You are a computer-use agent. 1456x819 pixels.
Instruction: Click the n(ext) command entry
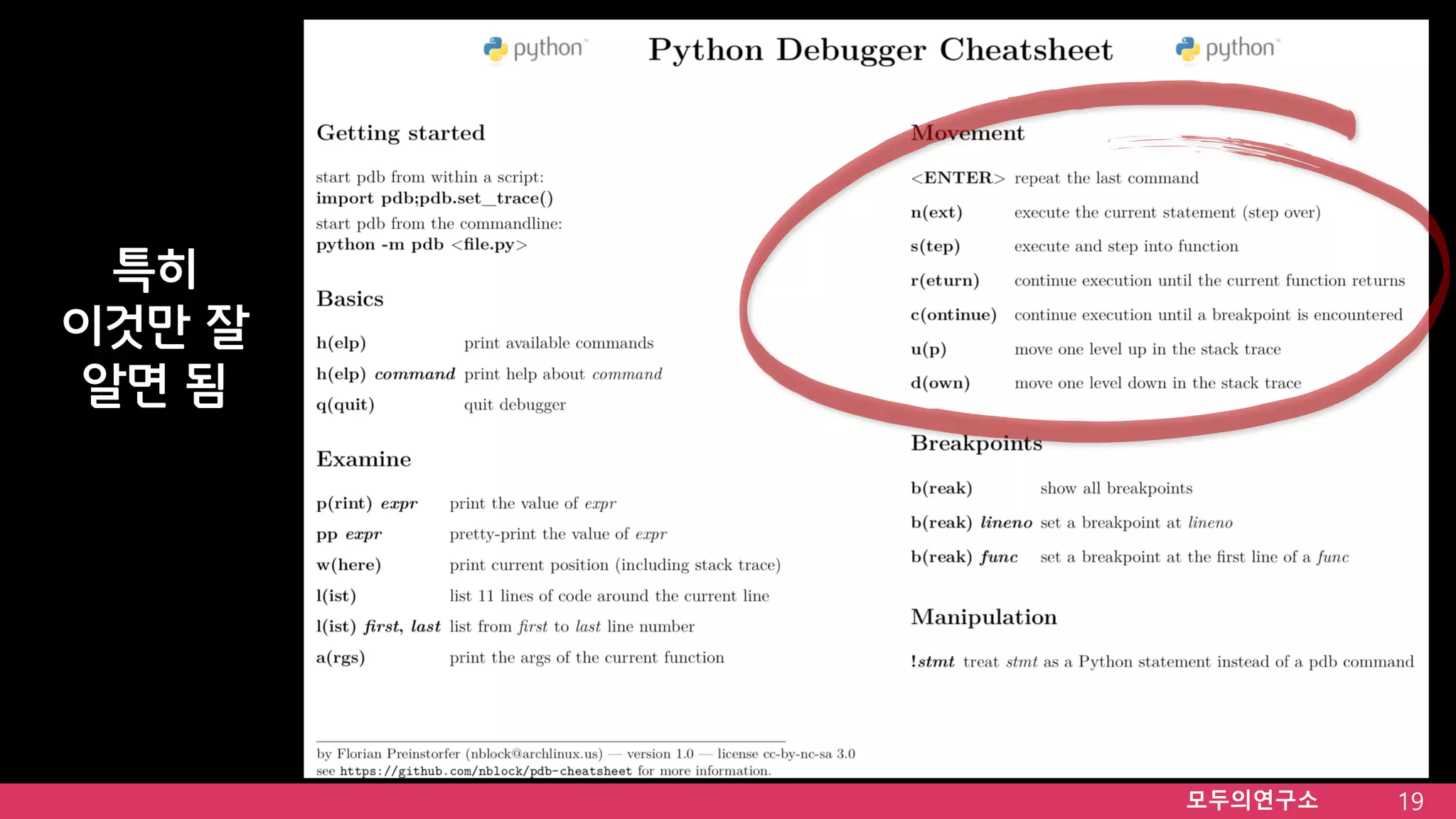point(936,213)
